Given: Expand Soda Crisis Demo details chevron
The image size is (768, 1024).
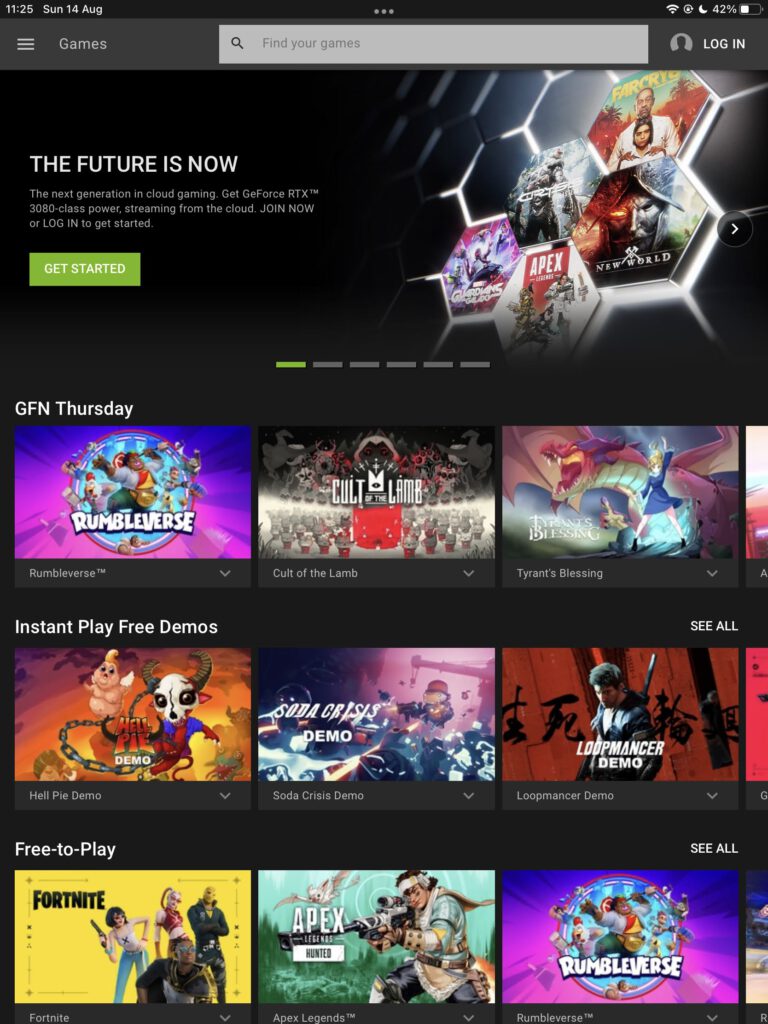Looking at the screenshot, I should [x=468, y=795].
